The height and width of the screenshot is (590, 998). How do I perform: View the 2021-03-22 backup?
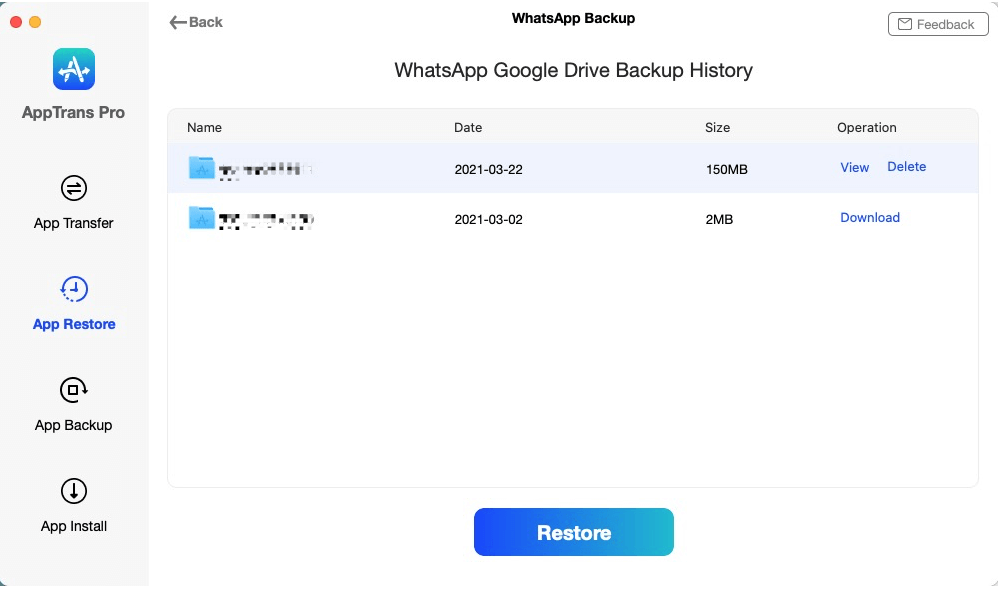pyautogui.click(x=854, y=167)
